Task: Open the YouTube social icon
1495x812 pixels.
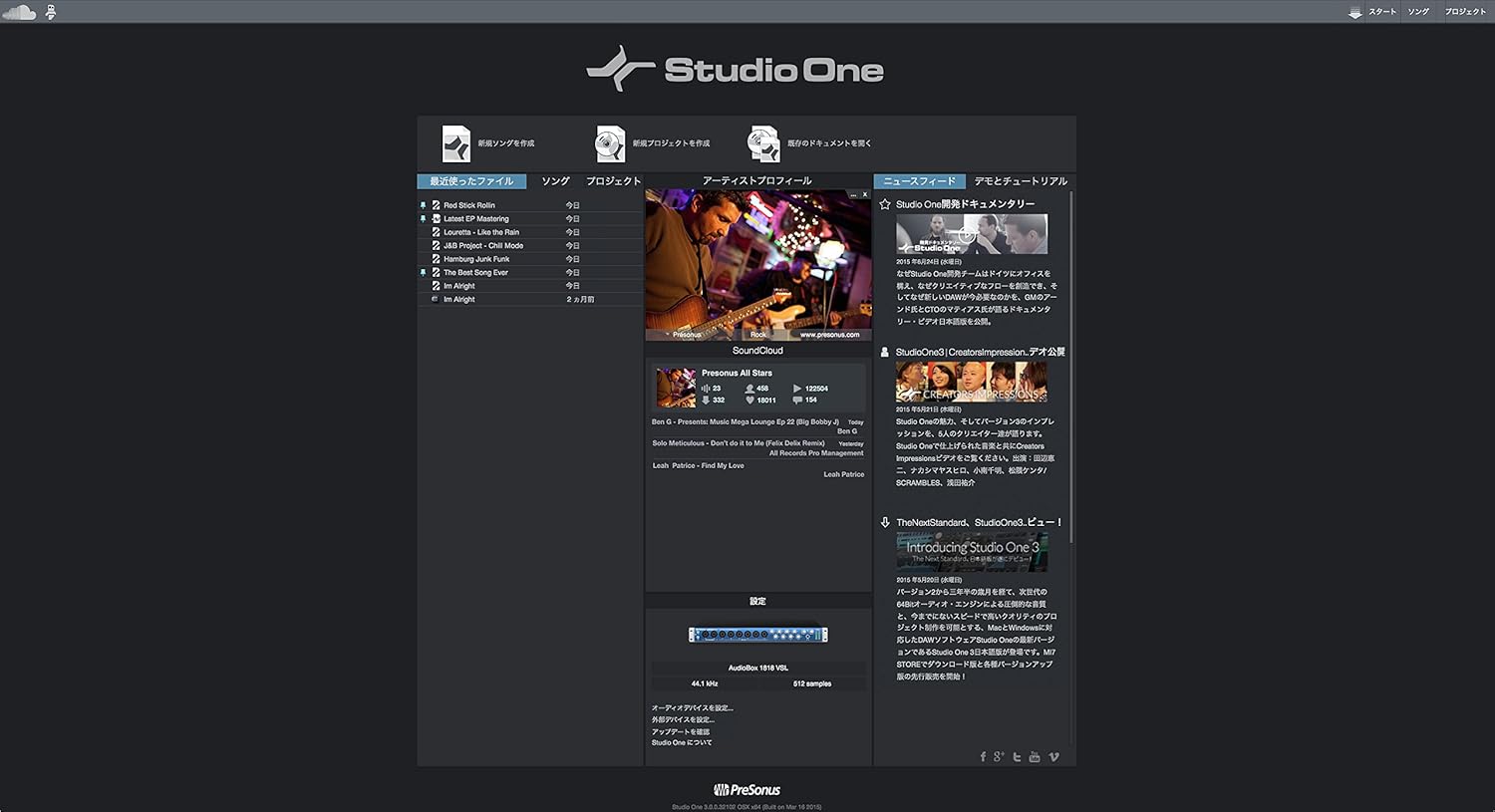Action: point(1035,757)
